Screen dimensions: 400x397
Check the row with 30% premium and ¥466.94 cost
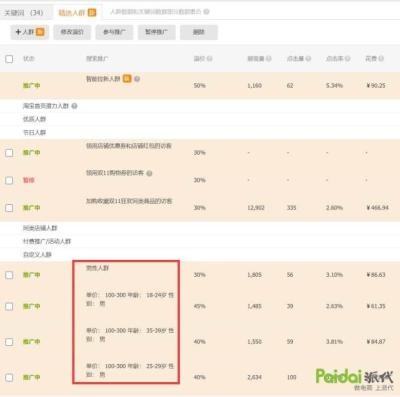(x=9, y=208)
